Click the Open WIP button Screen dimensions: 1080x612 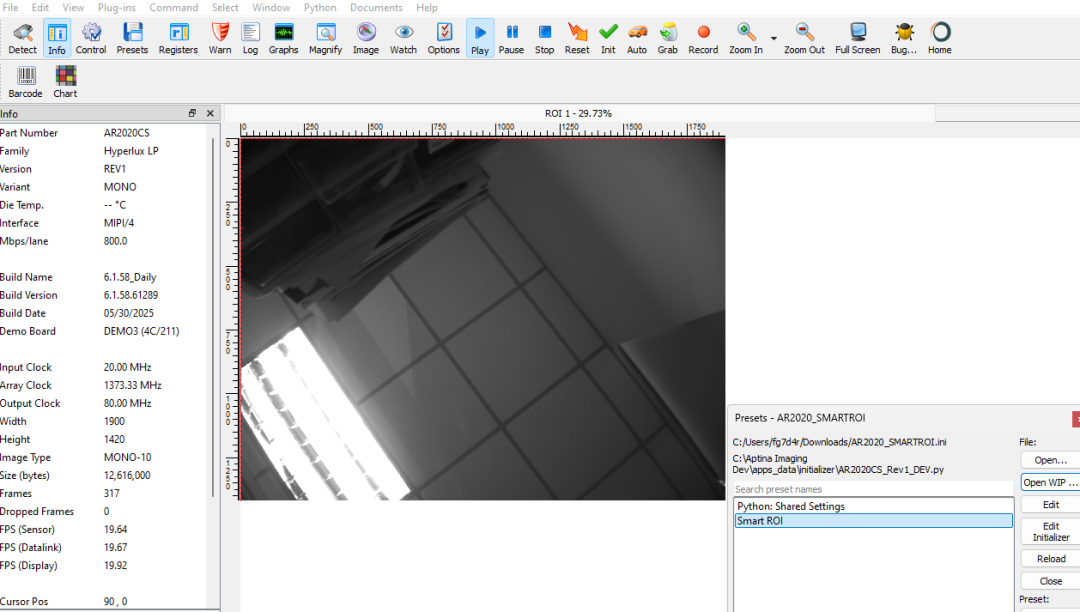click(x=1050, y=483)
